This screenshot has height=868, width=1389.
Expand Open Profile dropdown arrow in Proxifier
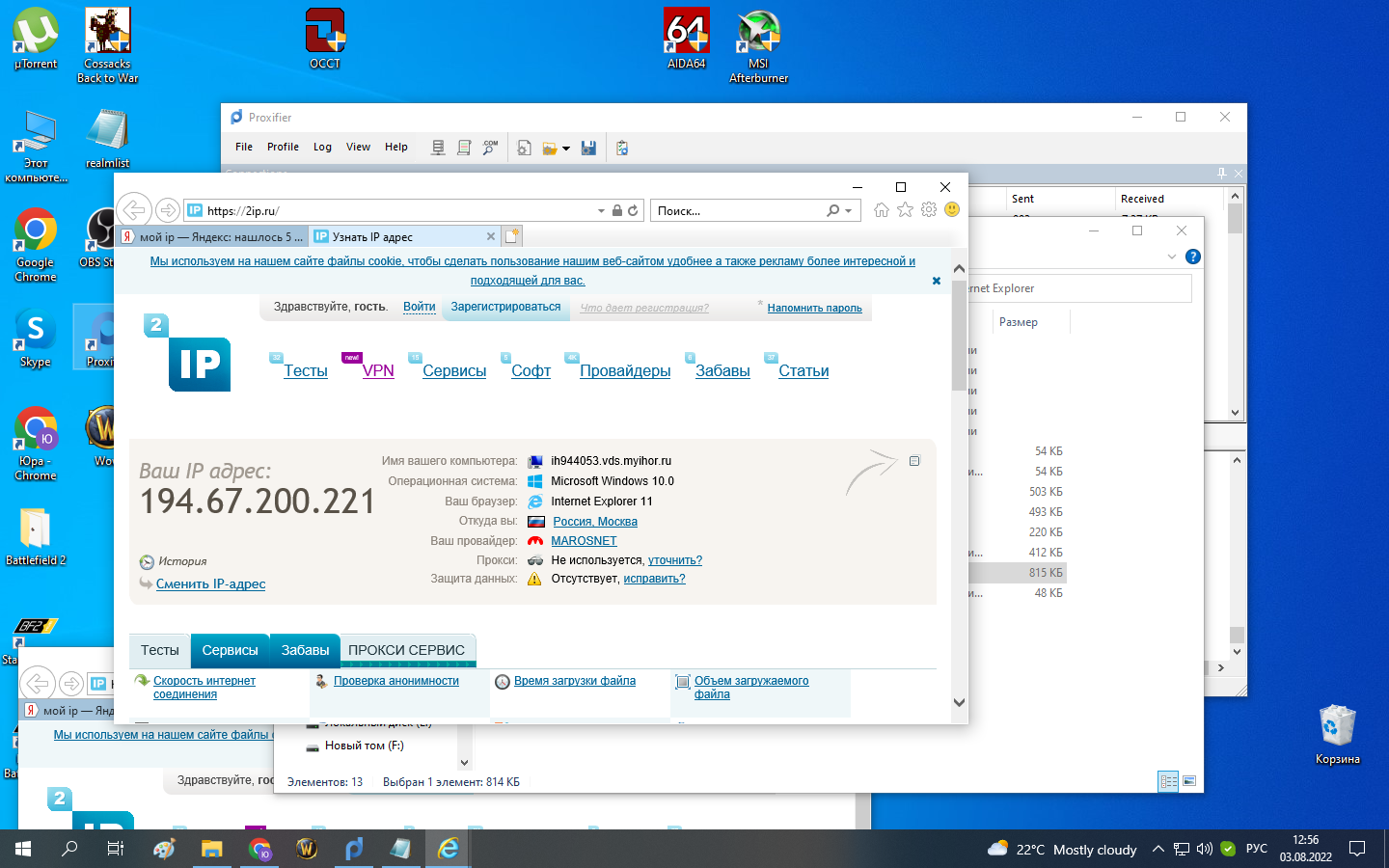coord(566,149)
